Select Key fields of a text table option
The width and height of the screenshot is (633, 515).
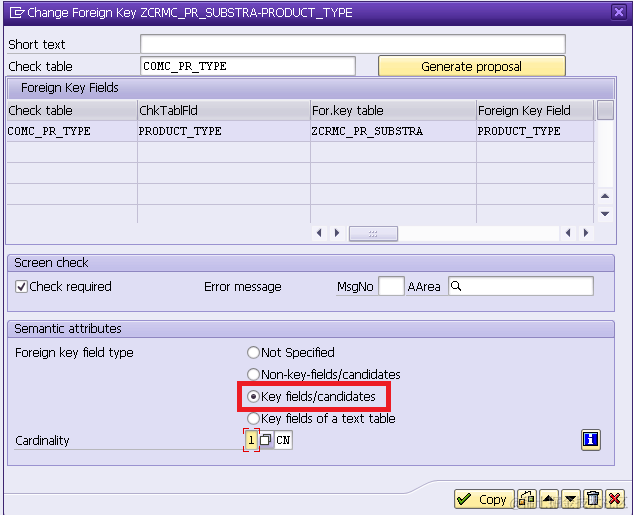253,419
